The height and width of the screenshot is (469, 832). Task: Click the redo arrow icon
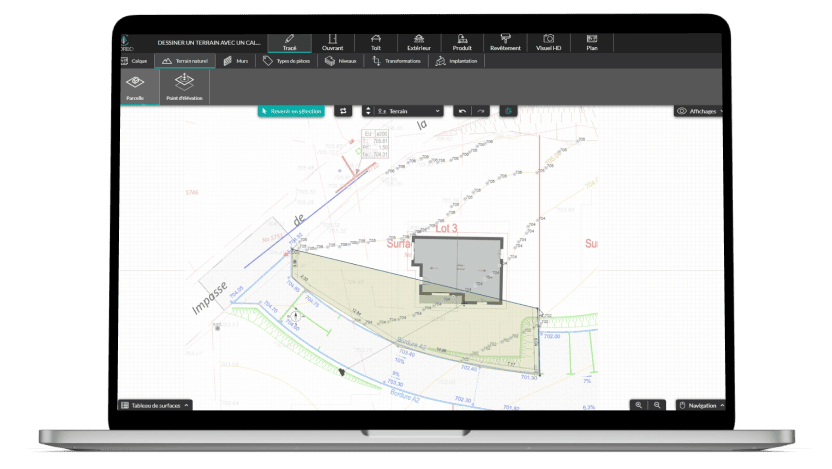click(x=480, y=111)
